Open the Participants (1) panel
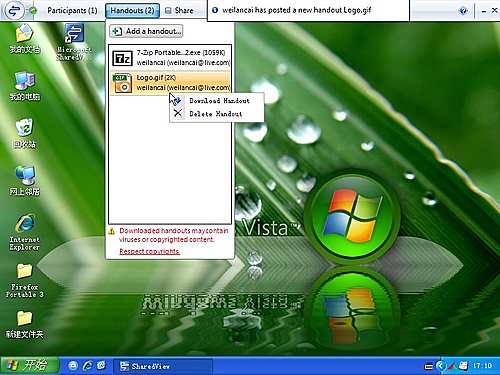This screenshot has height=375, width=500. click(72, 11)
